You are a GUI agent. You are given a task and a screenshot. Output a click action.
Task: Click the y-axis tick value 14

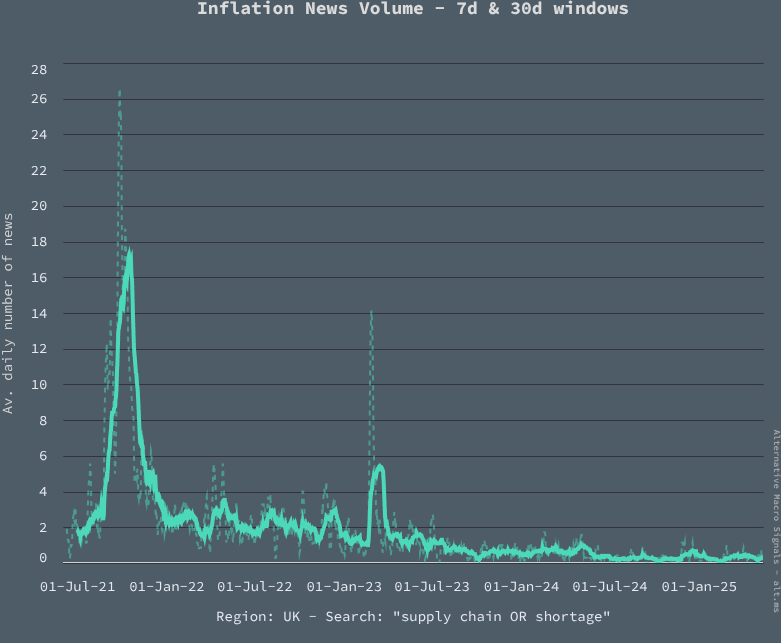(x=39, y=314)
